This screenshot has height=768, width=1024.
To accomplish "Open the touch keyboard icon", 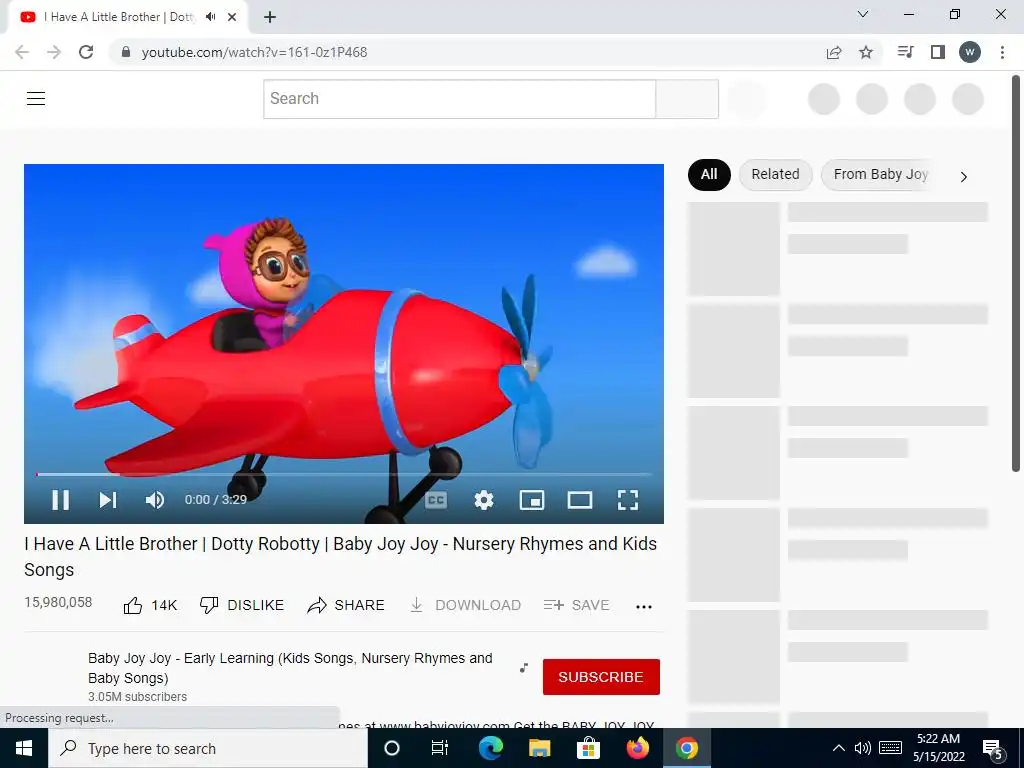I will coord(890,748).
